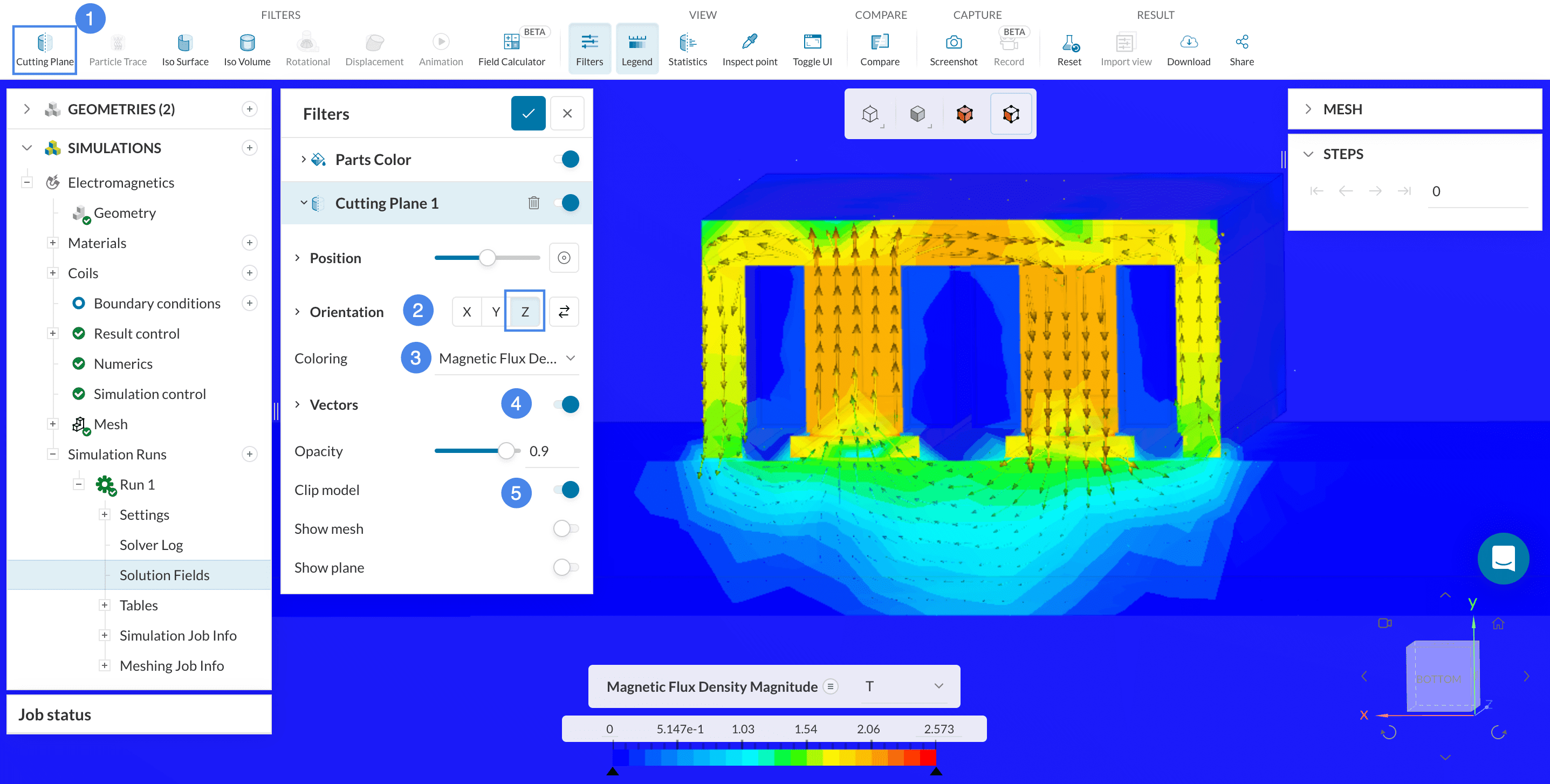
Task: Open the Field Calculator tool
Action: 511,50
